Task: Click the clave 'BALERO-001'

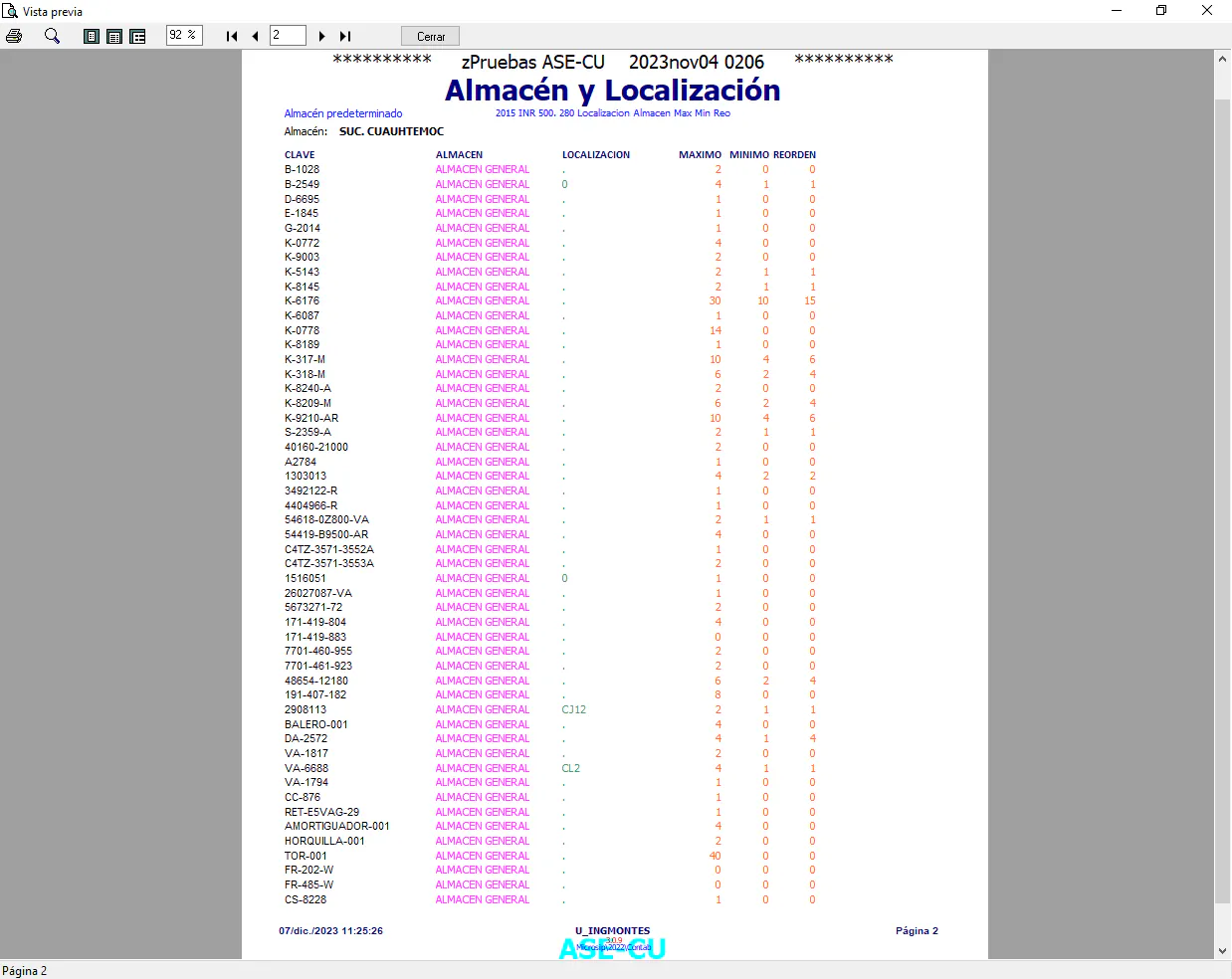Action: tap(316, 724)
